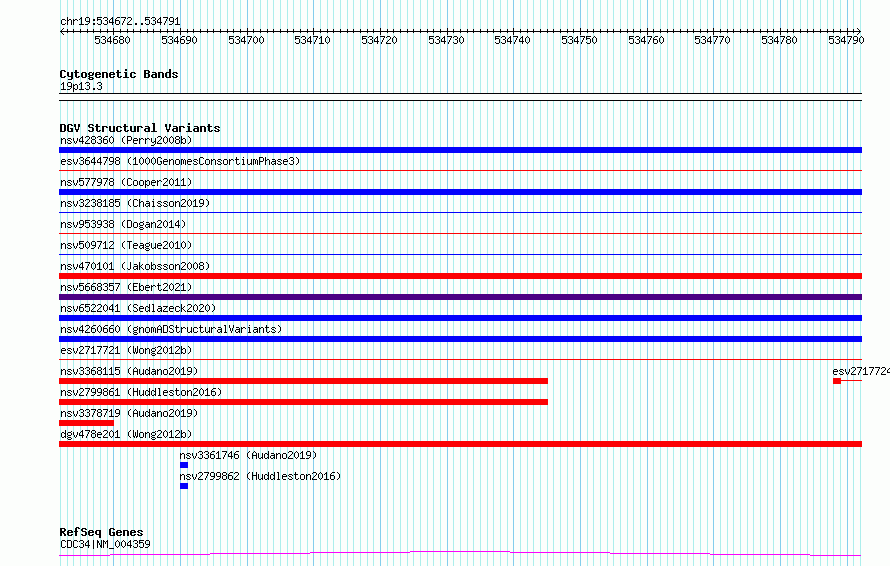Click ruler position 534780
The width and height of the screenshot is (890, 566).
click(779, 40)
